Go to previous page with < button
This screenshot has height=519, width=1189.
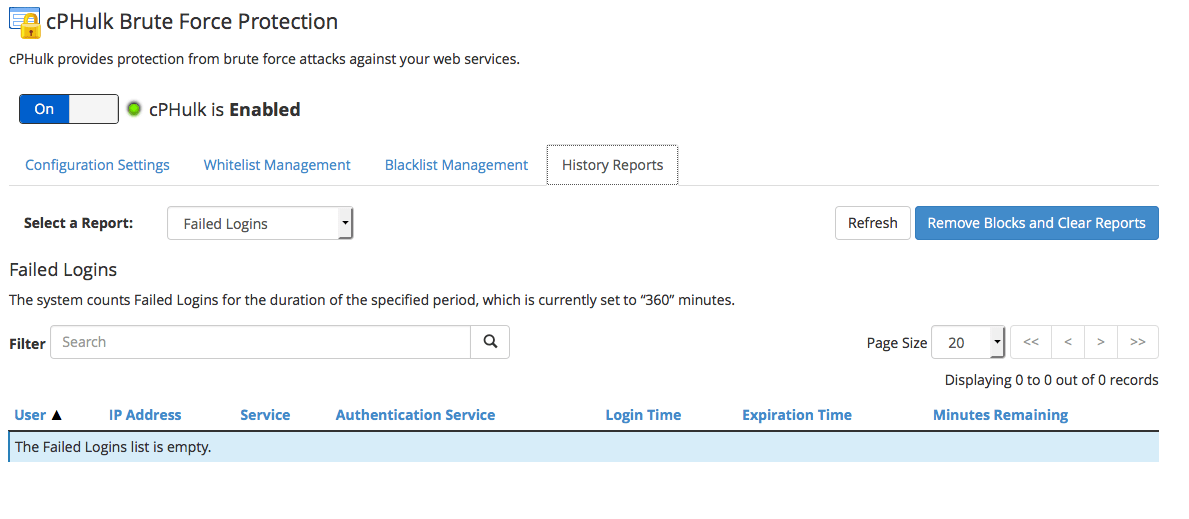1068,342
